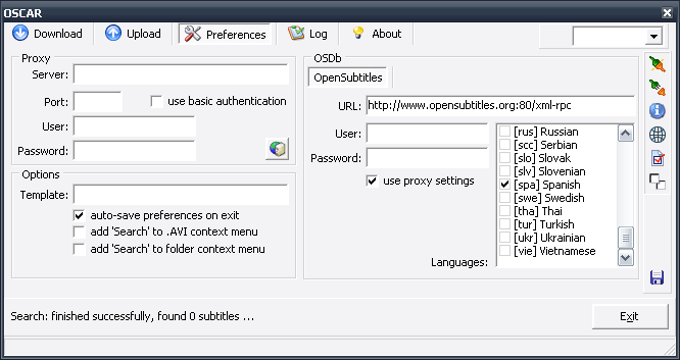The height and width of the screenshot is (360, 680).
Task: Close the OSCAR window
Action: click(x=667, y=13)
